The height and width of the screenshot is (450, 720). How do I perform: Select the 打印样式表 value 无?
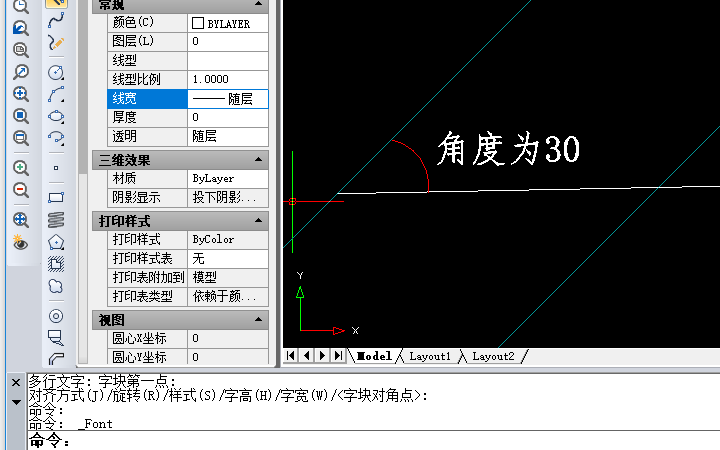point(228,259)
